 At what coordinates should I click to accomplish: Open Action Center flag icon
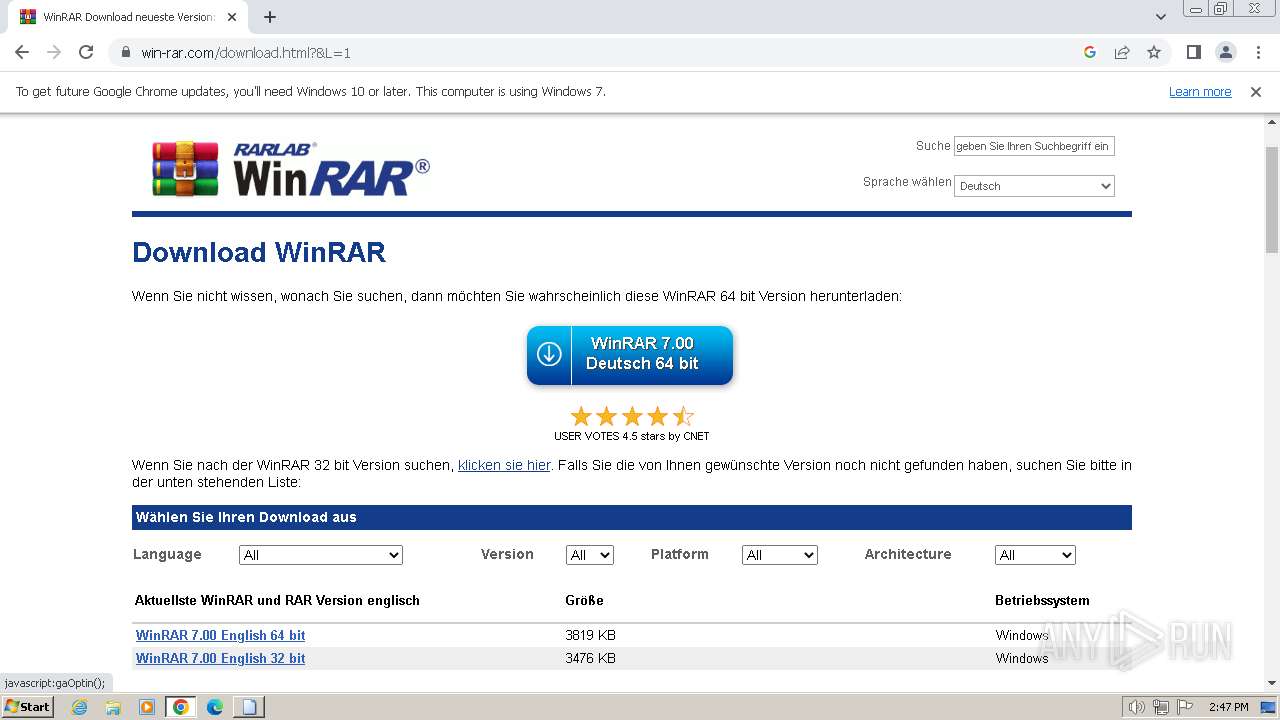point(1184,707)
